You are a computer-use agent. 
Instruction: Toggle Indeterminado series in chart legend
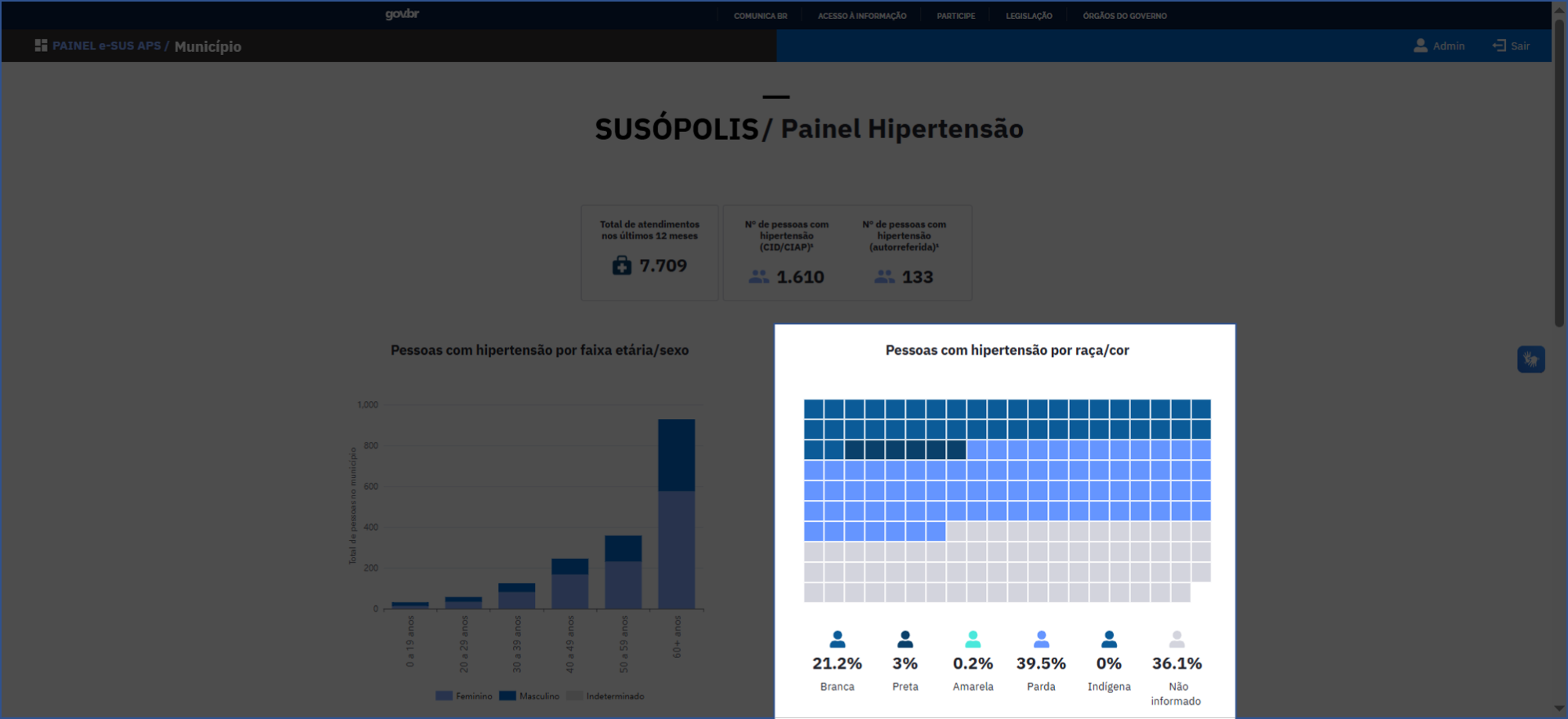(606, 696)
